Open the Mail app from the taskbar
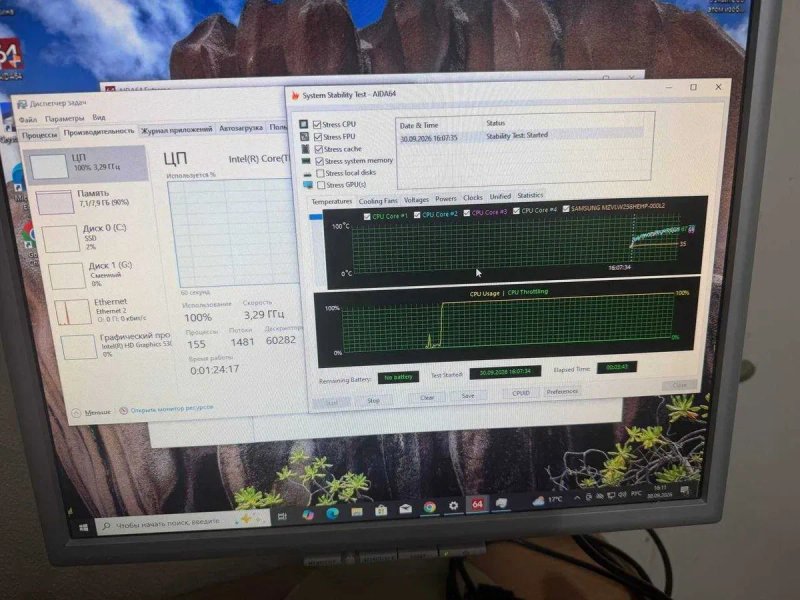 coord(406,509)
